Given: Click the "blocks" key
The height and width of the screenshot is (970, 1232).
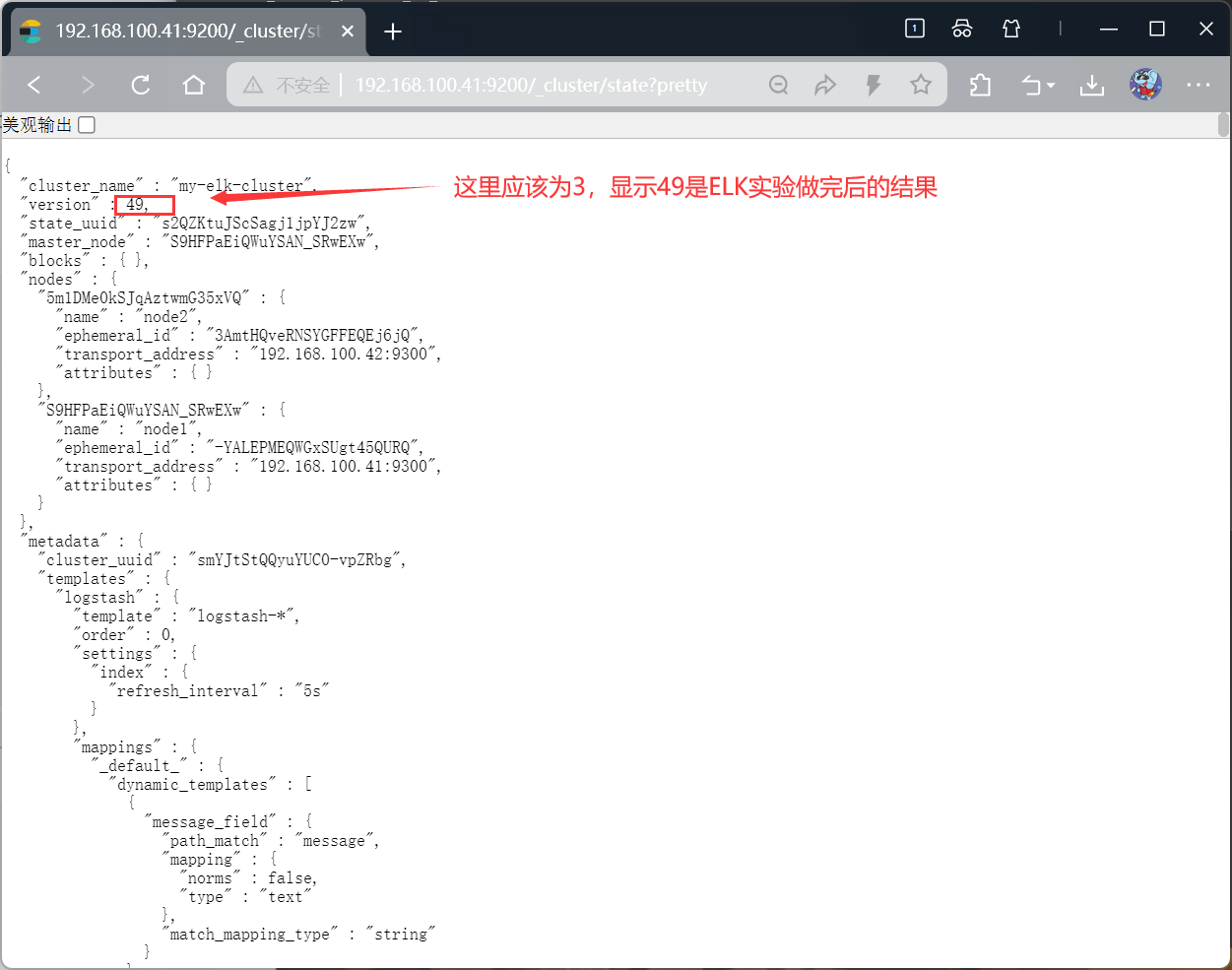Looking at the screenshot, I should click(x=55, y=261).
